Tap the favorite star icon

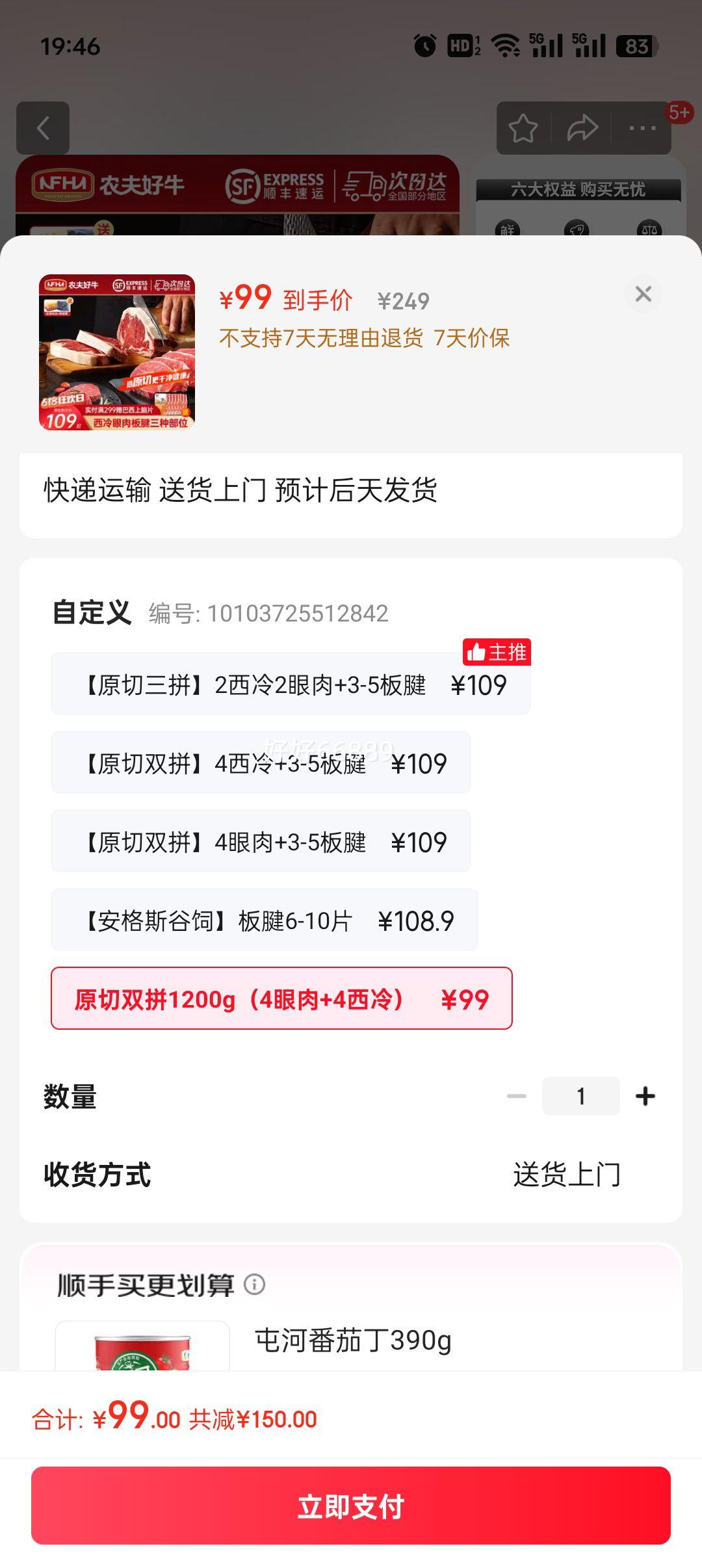click(x=523, y=128)
